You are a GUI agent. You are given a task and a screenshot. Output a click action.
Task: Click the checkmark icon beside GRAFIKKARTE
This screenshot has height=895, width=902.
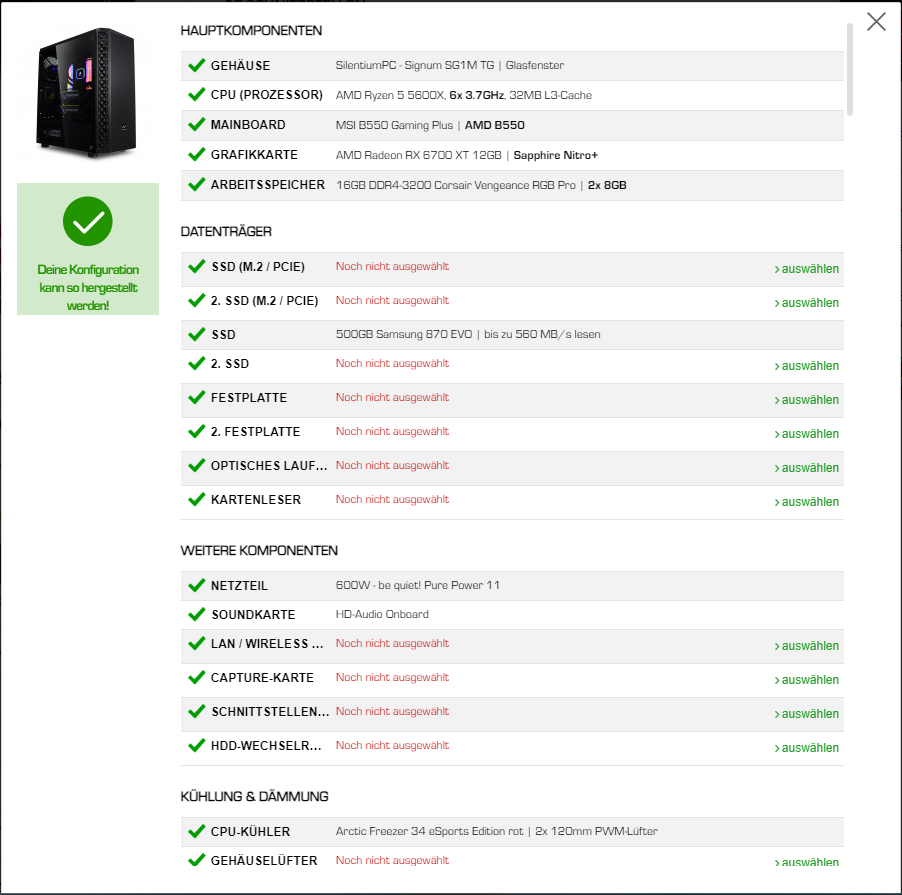coord(197,155)
